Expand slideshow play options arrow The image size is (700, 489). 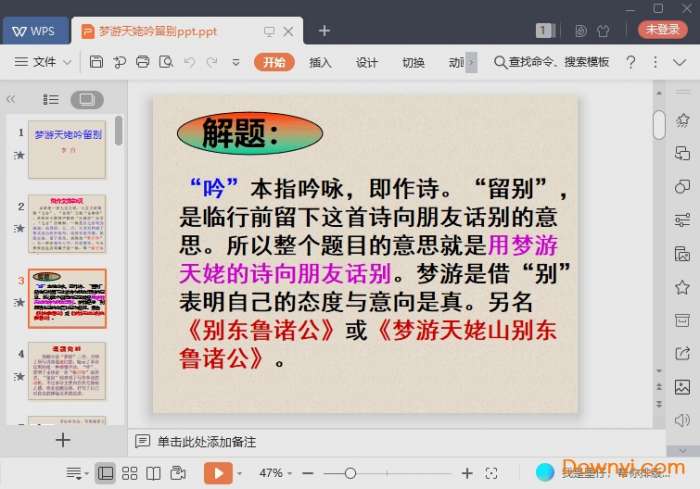[239, 473]
